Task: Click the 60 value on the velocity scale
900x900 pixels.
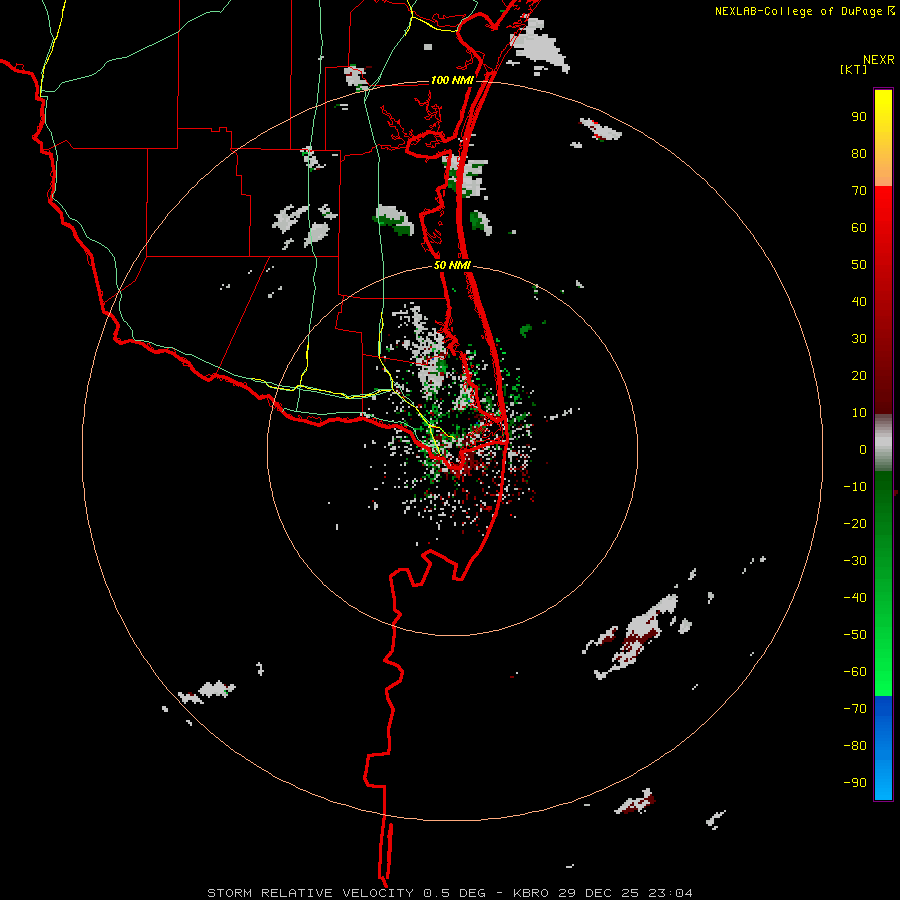Action: 859,227
